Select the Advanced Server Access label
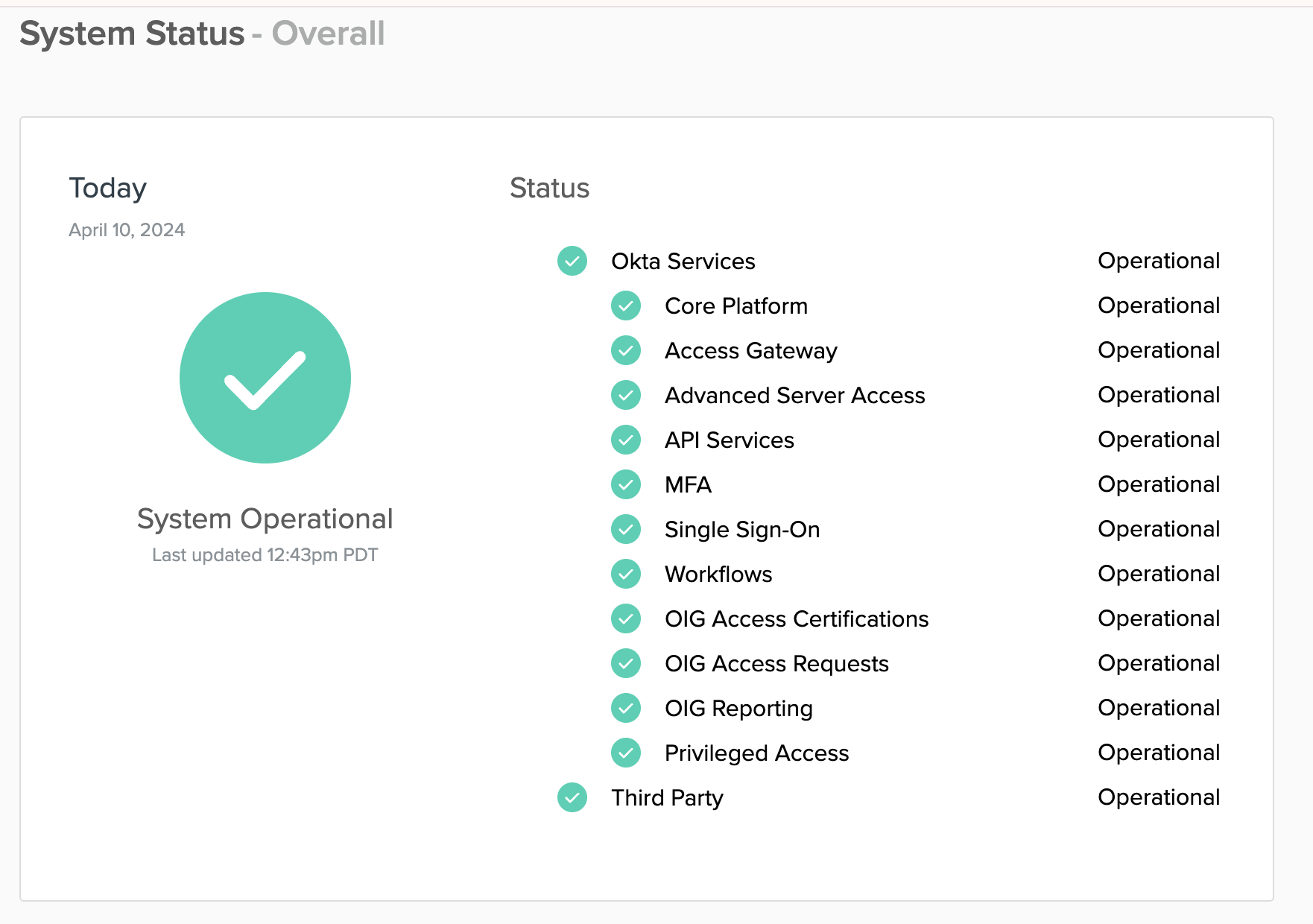Image resolution: width=1313 pixels, height=924 pixels. coord(795,396)
